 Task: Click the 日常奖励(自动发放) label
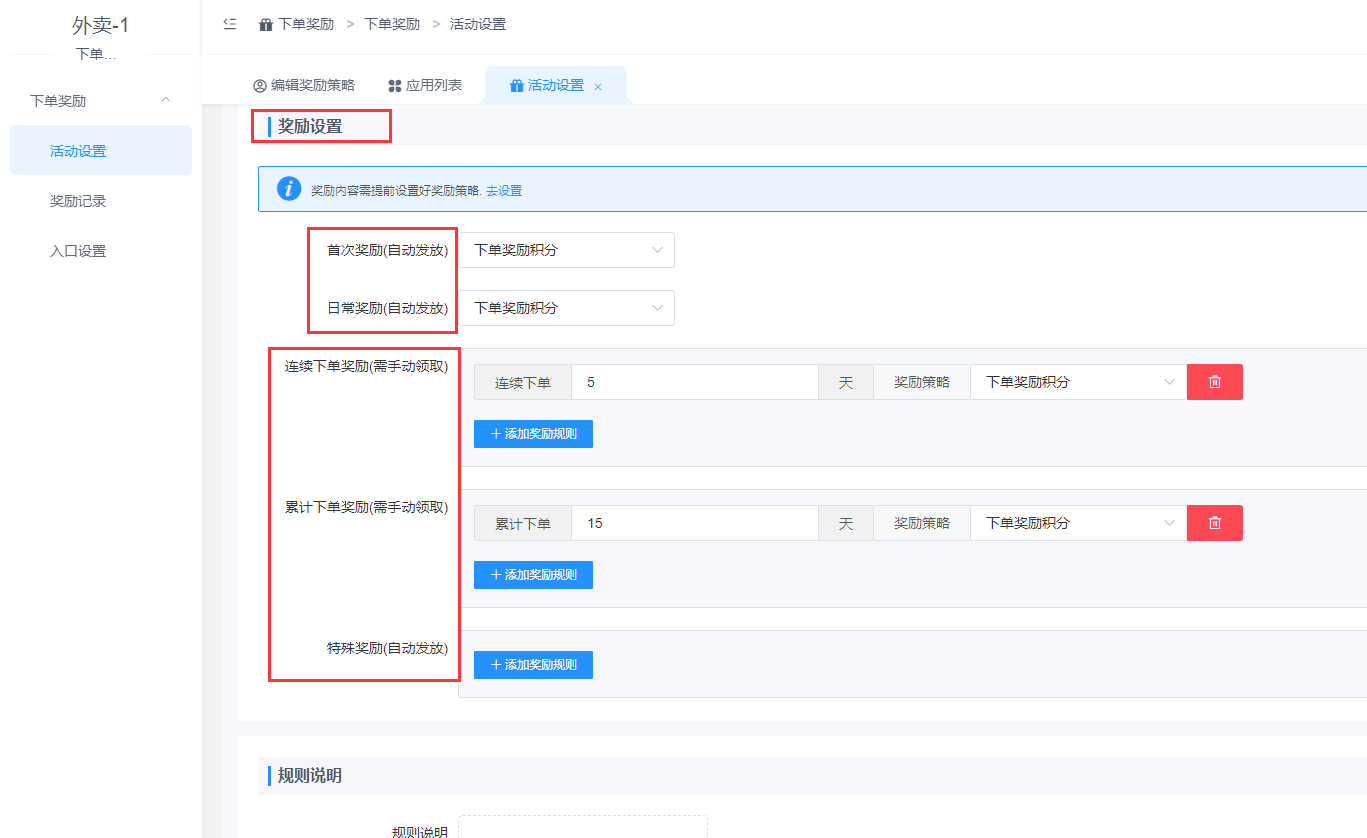[387, 308]
